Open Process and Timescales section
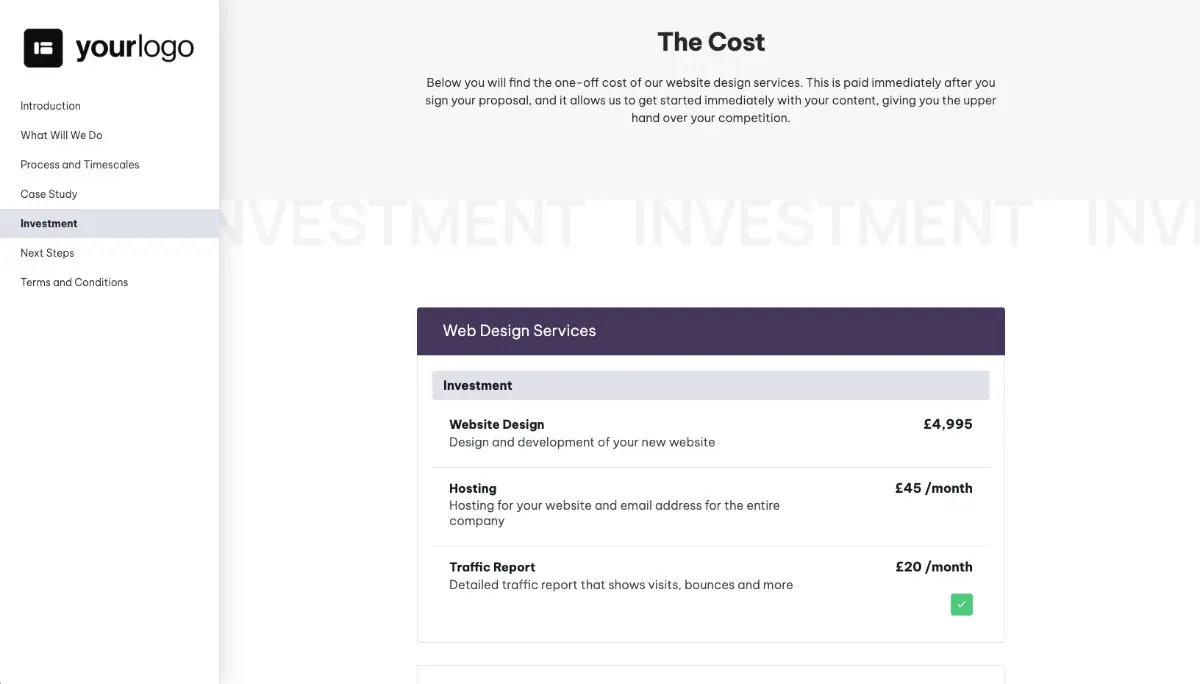This screenshot has height=684, width=1200. tap(80, 164)
